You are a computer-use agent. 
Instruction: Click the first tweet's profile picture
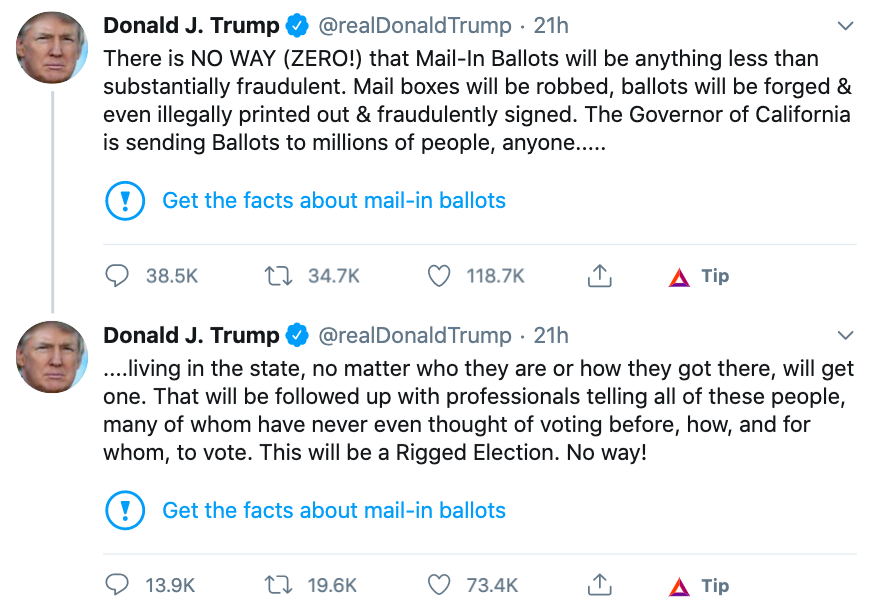pos(52,48)
